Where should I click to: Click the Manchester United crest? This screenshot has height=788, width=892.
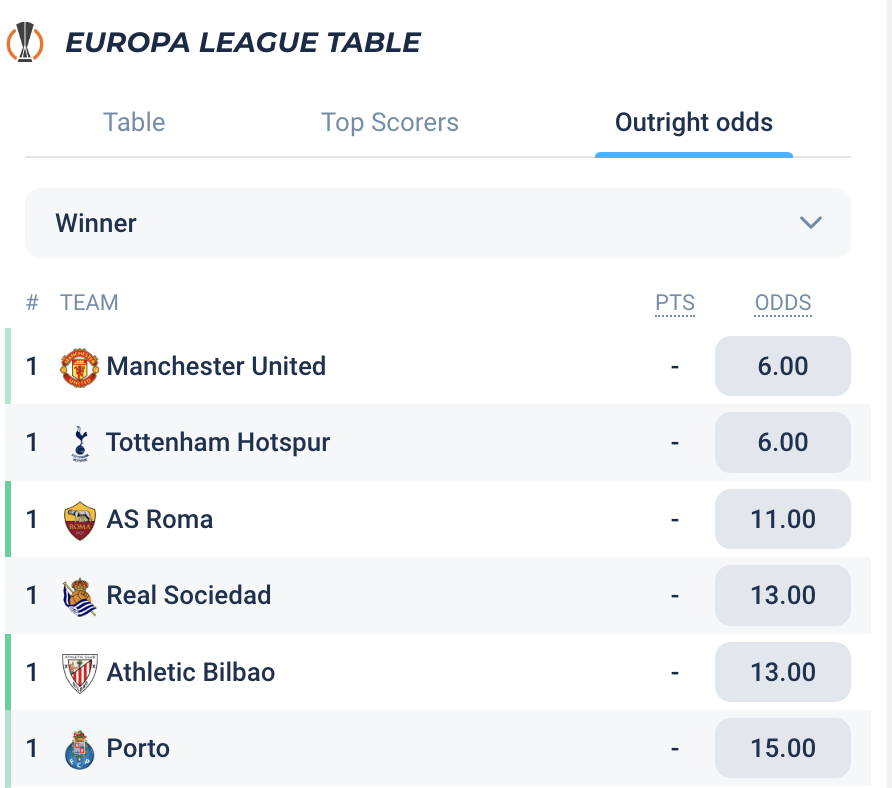coord(80,367)
